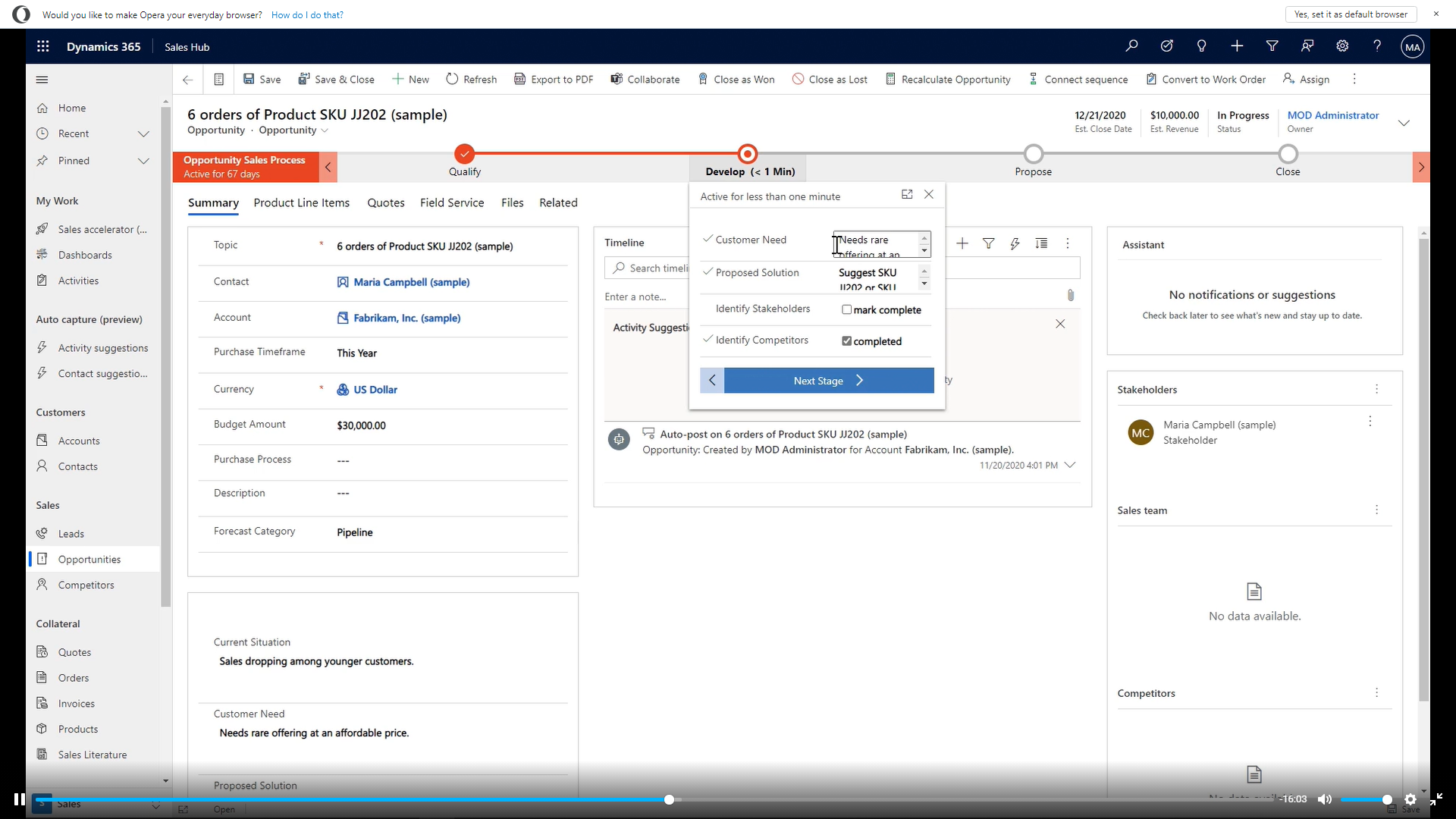Open the settings gear in header
The width and height of the screenshot is (1456, 819).
coord(1342,46)
